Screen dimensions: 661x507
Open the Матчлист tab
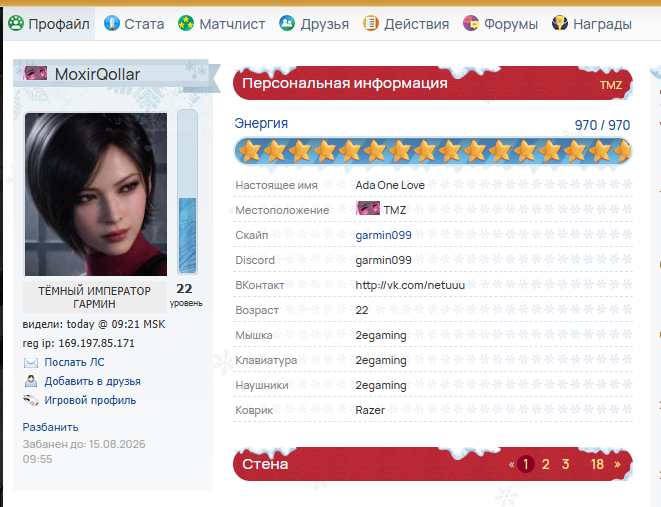click(x=222, y=24)
